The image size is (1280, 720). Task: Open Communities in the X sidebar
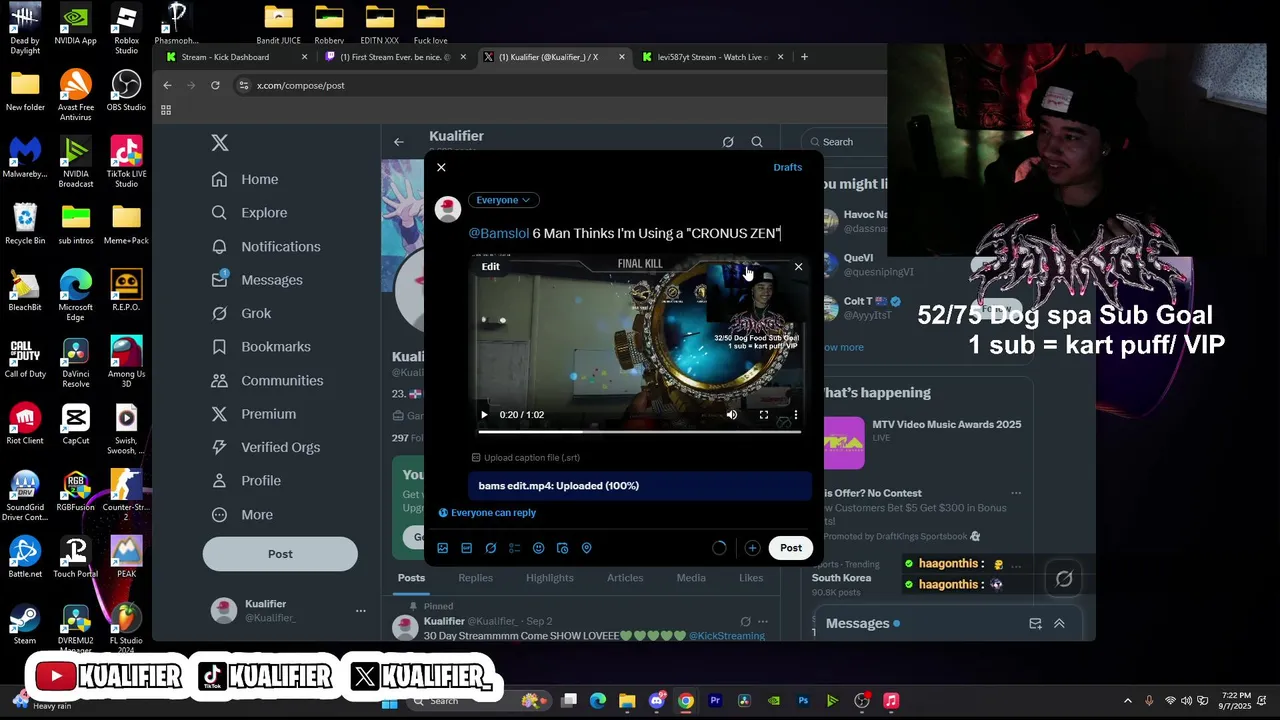click(x=267, y=381)
